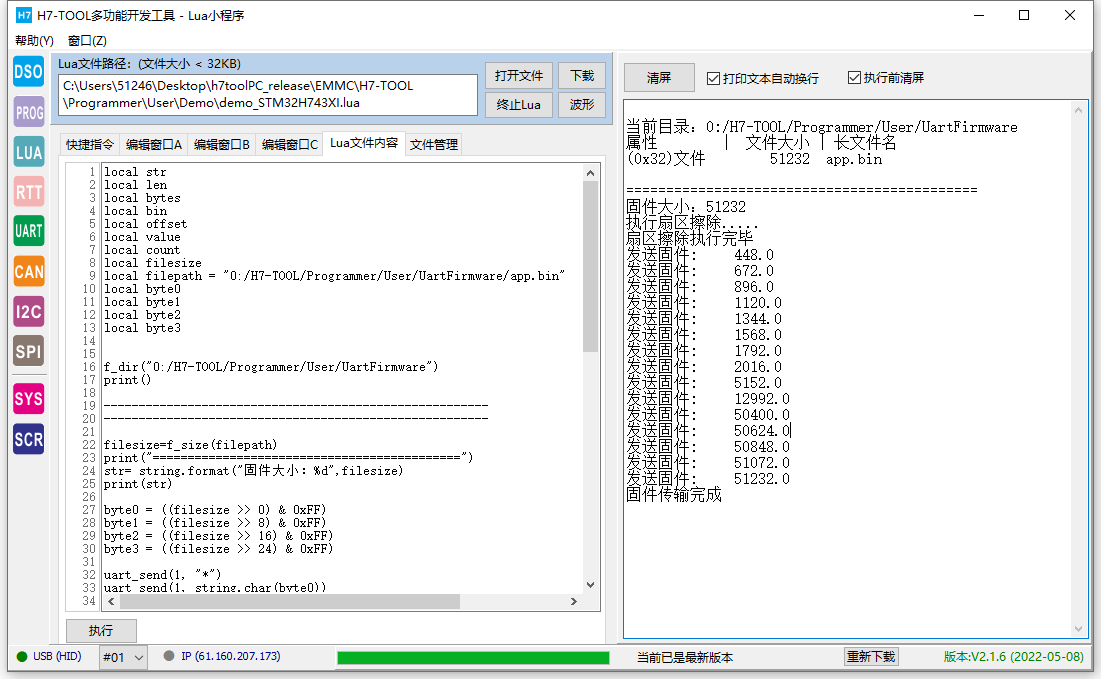
Task: Open the SCR screen icon
Action: coord(28,439)
